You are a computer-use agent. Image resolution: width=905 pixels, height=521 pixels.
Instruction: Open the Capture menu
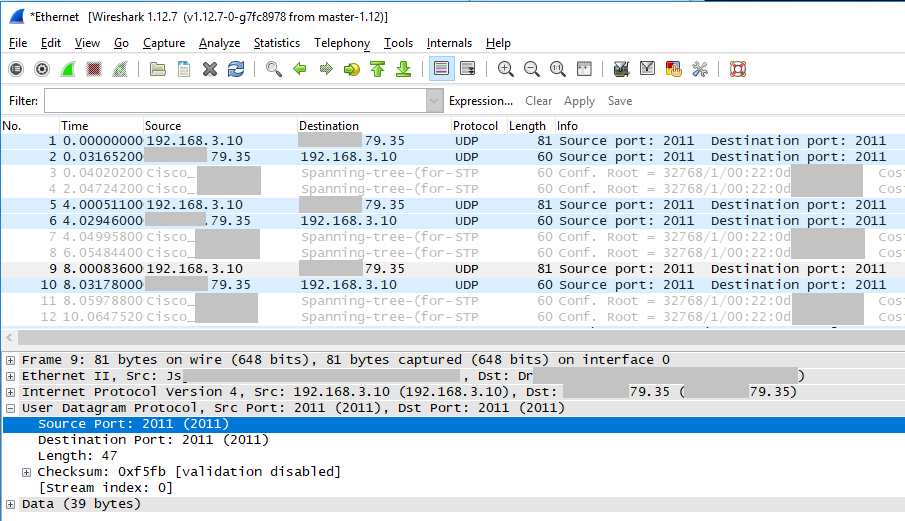pos(164,43)
